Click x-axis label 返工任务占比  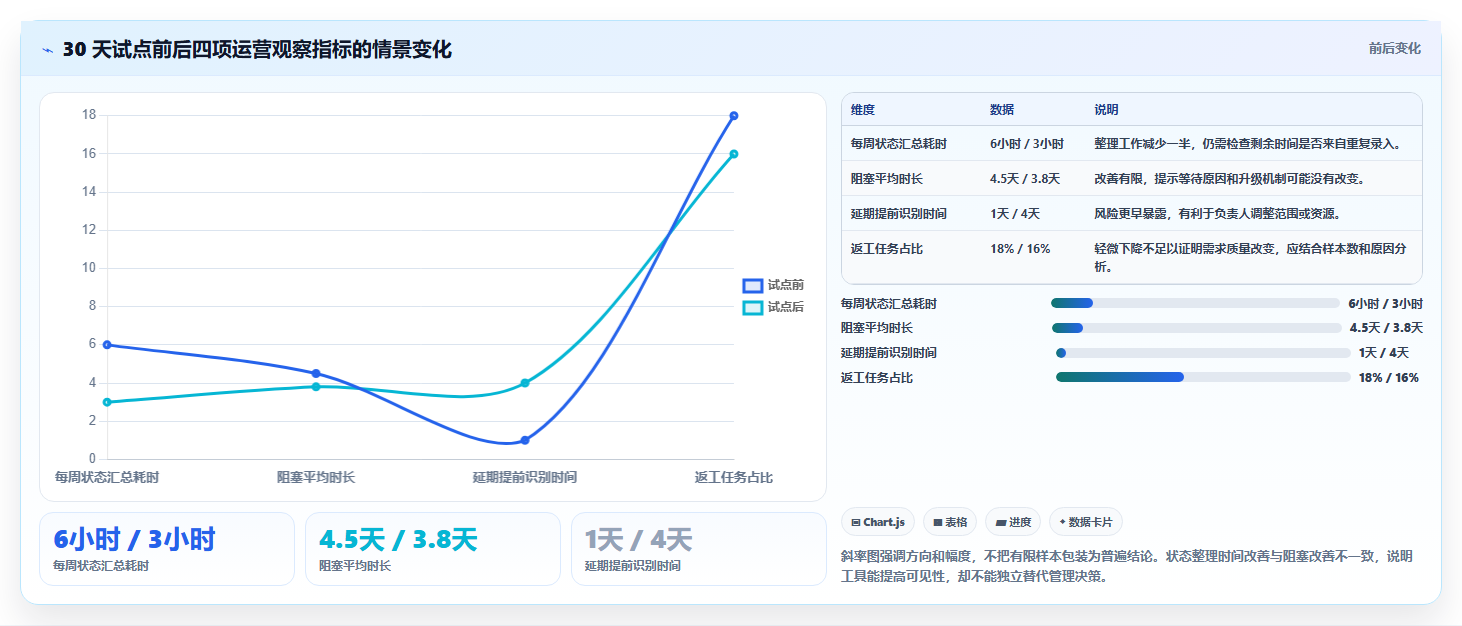pos(734,478)
